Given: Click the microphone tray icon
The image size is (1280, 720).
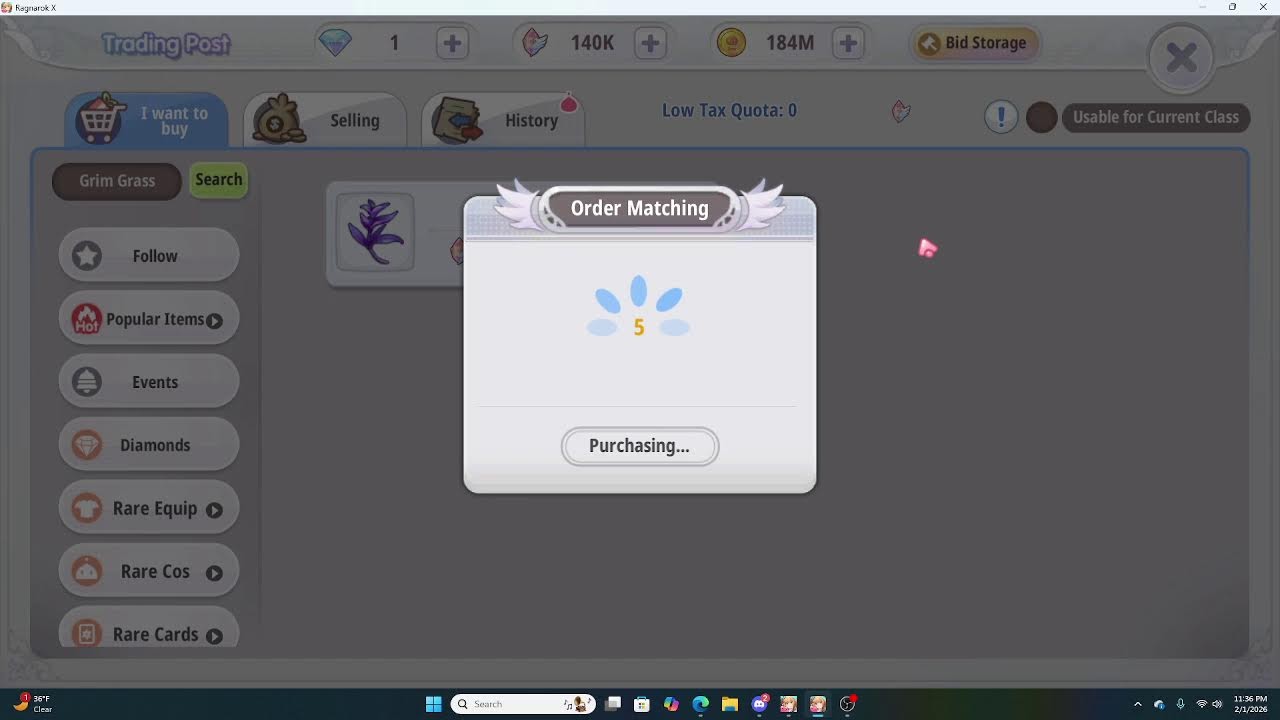Looking at the screenshot, I should (1181, 704).
